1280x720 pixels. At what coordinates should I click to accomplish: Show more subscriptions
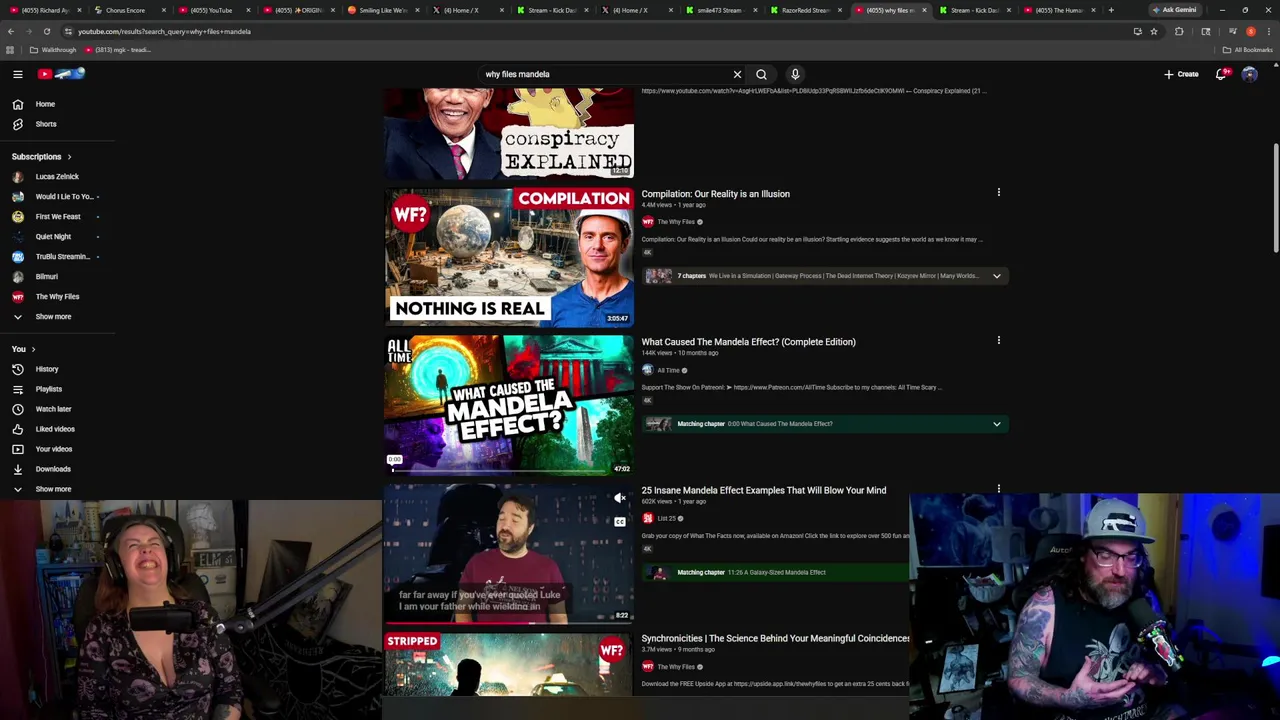(x=53, y=317)
